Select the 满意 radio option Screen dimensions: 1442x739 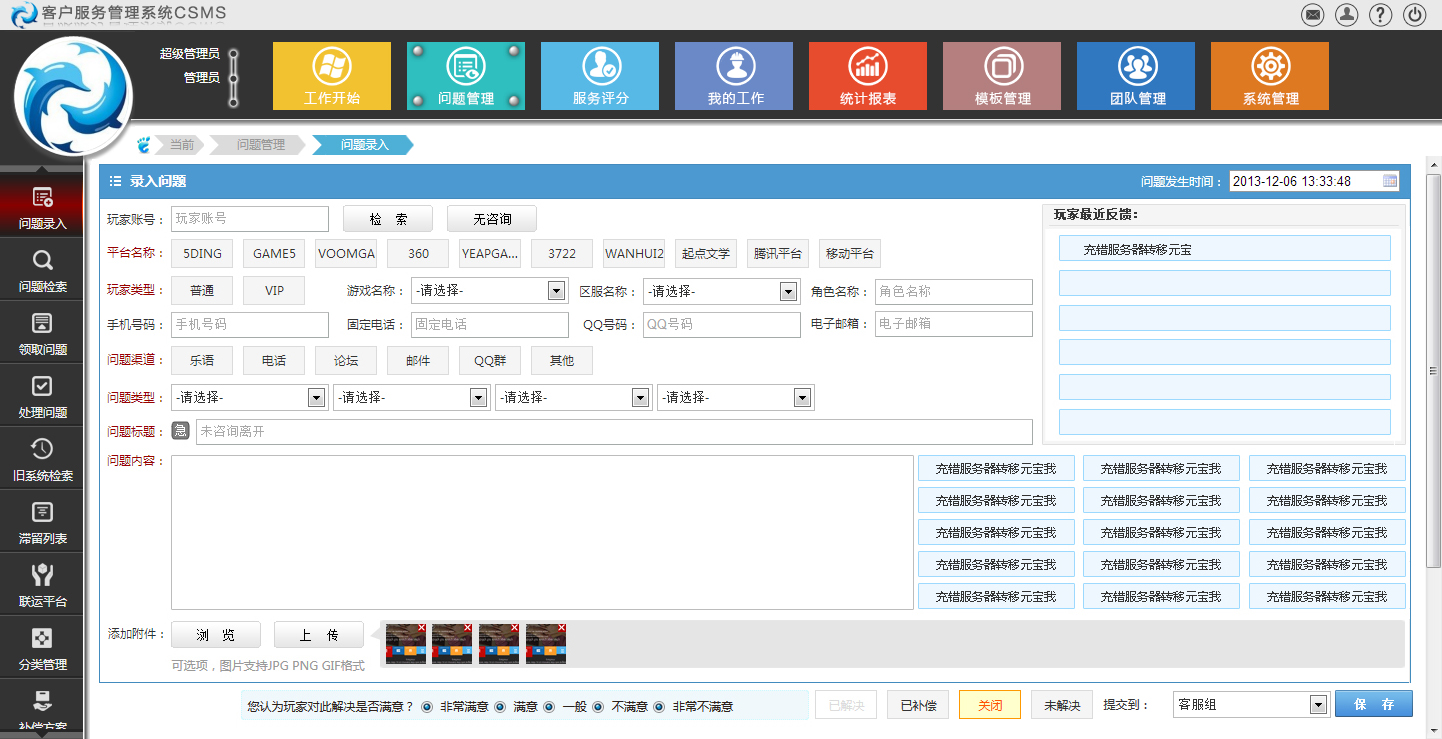tap(500, 706)
